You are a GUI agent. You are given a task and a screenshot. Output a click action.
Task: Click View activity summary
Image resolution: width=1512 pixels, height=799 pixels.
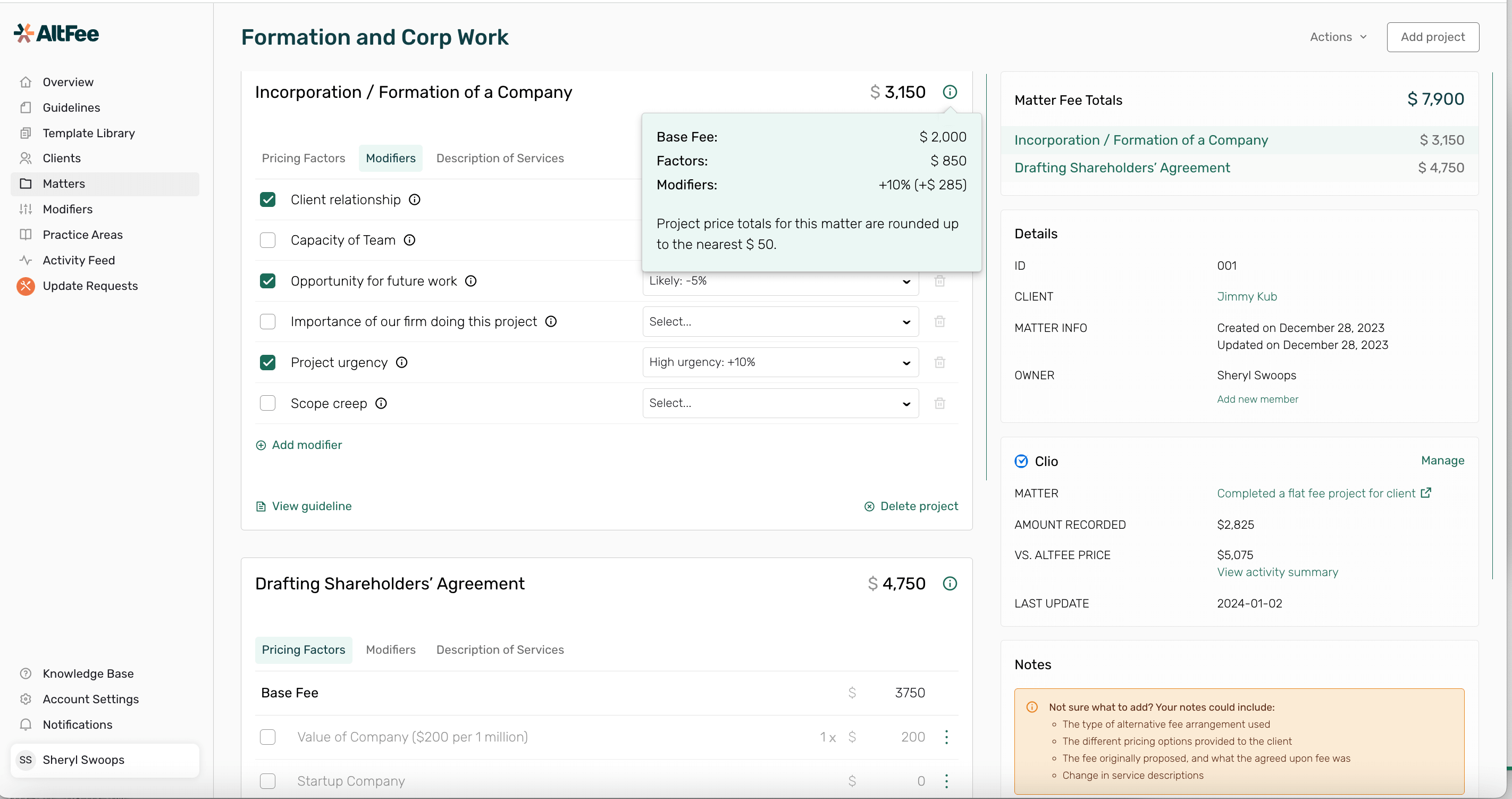[1277, 572]
